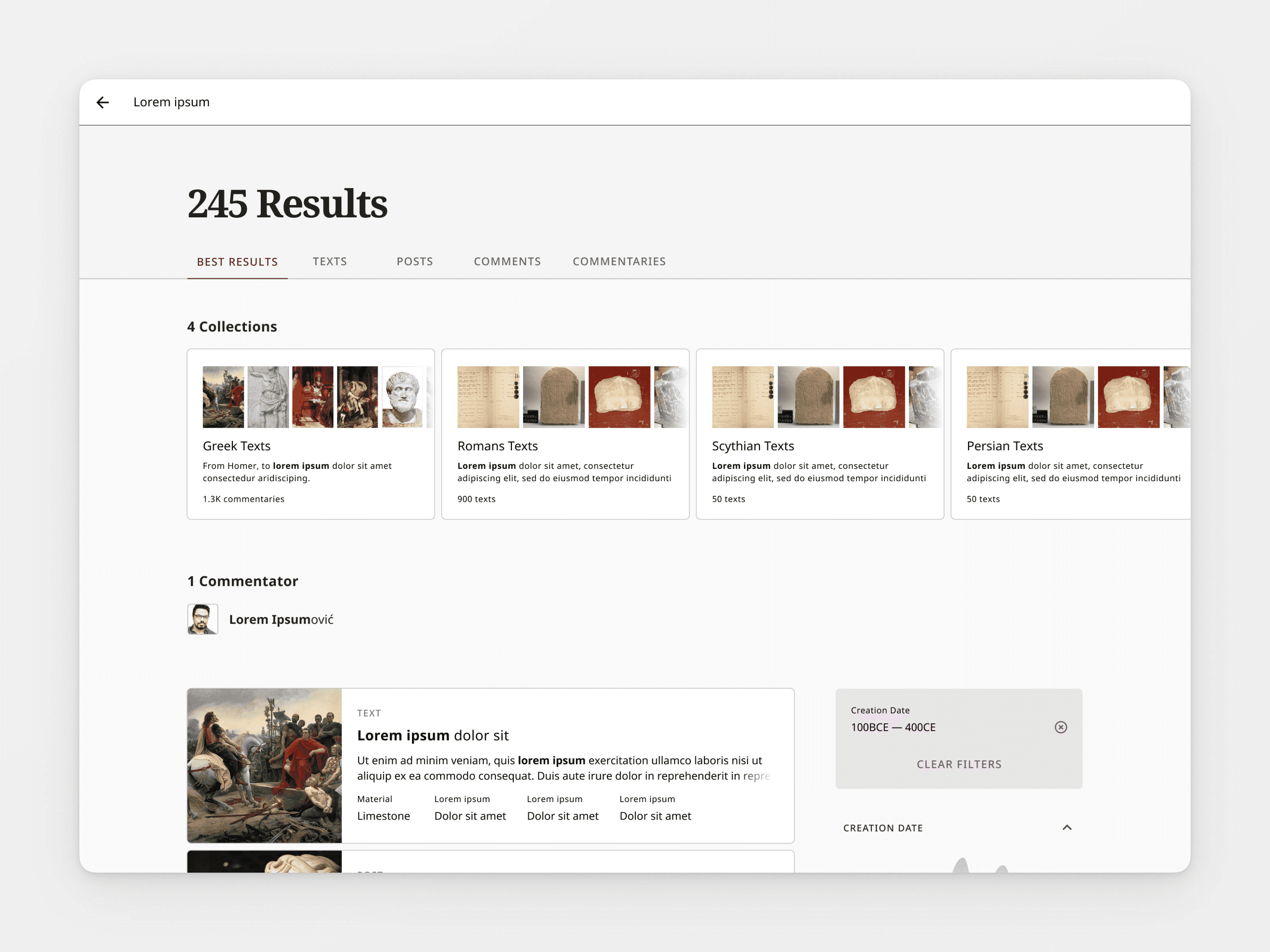
Task: Open the Scythian Texts collection
Action: (x=753, y=446)
